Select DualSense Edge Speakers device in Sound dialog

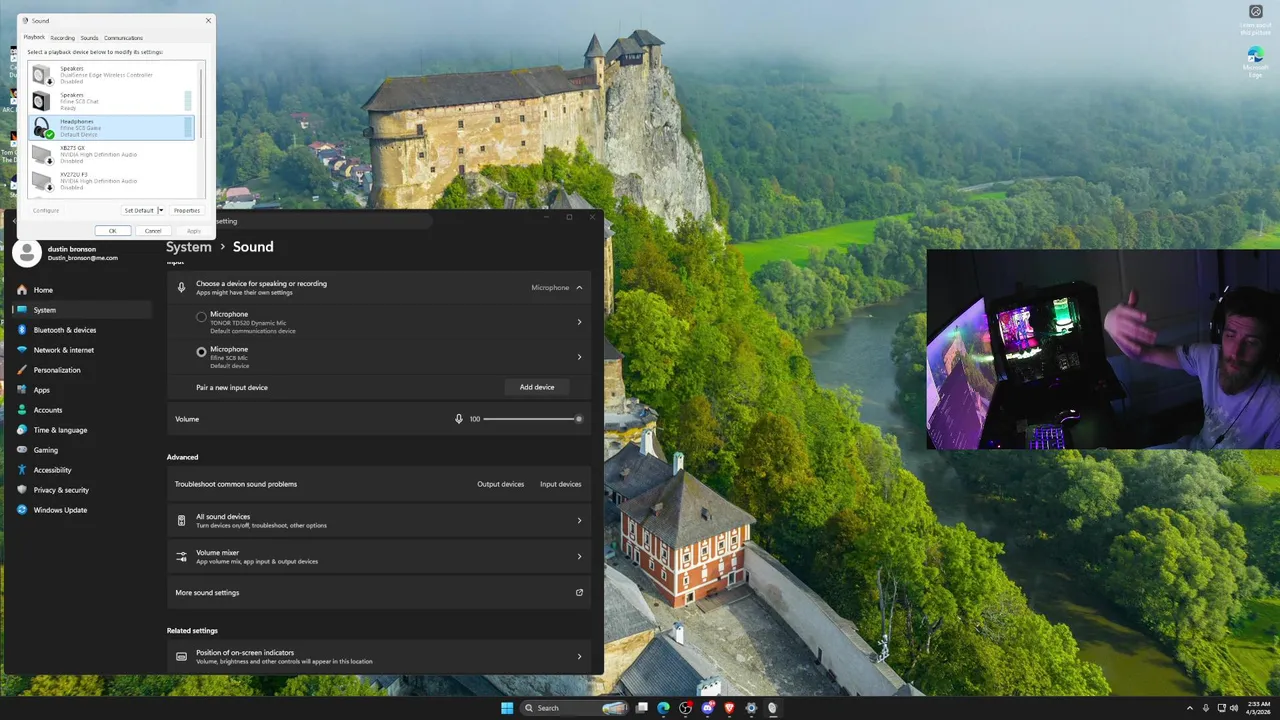pos(110,75)
